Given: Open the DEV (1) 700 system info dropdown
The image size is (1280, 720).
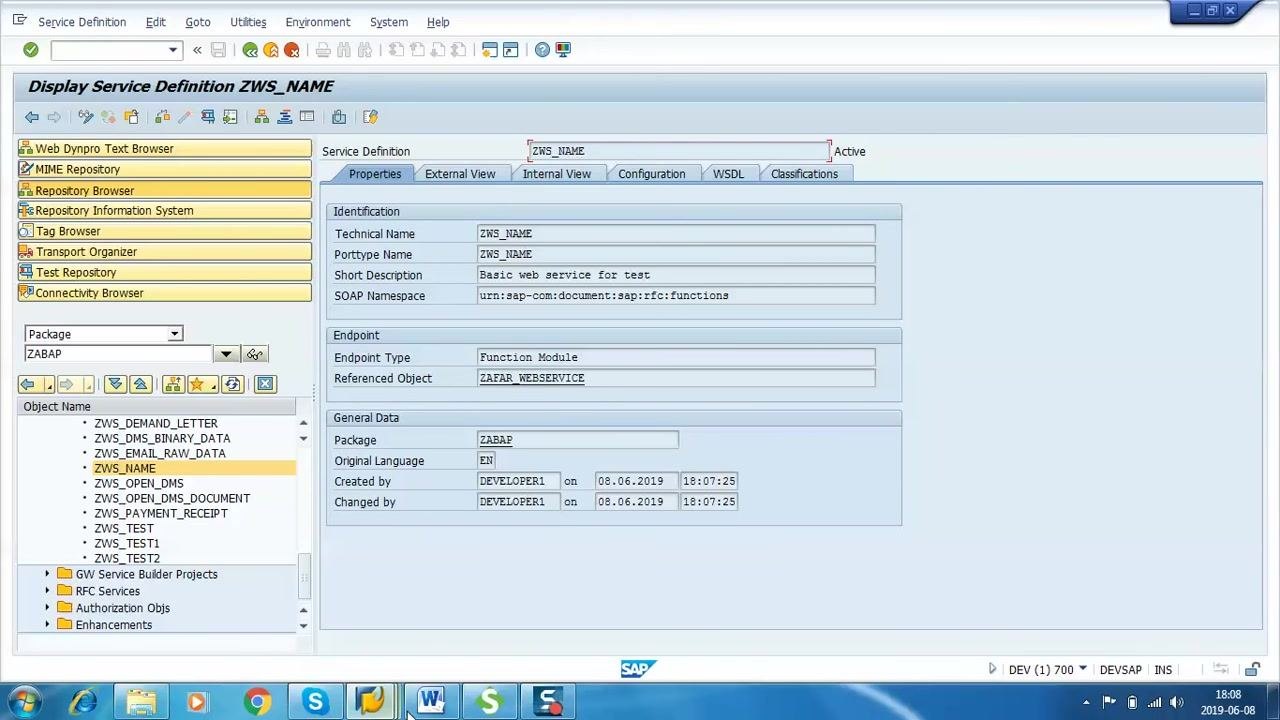Looking at the screenshot, I should click(x=1082, y=669).
